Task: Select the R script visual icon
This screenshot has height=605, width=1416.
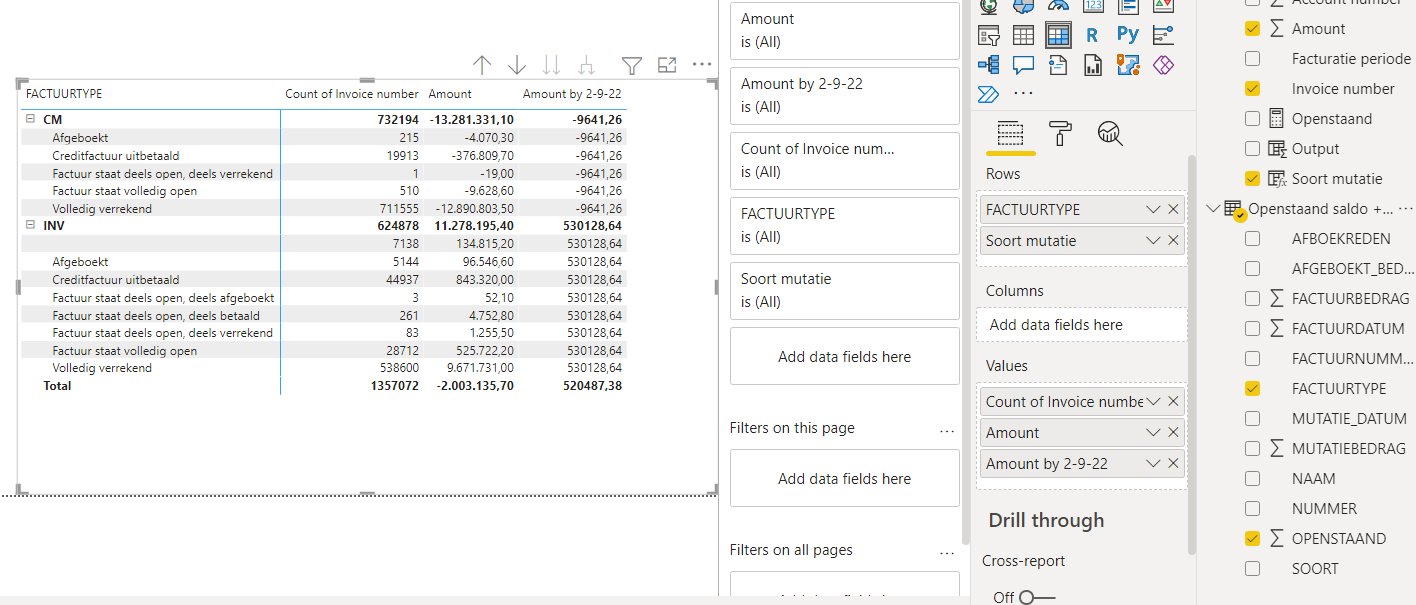Action: click(1092, 36)
